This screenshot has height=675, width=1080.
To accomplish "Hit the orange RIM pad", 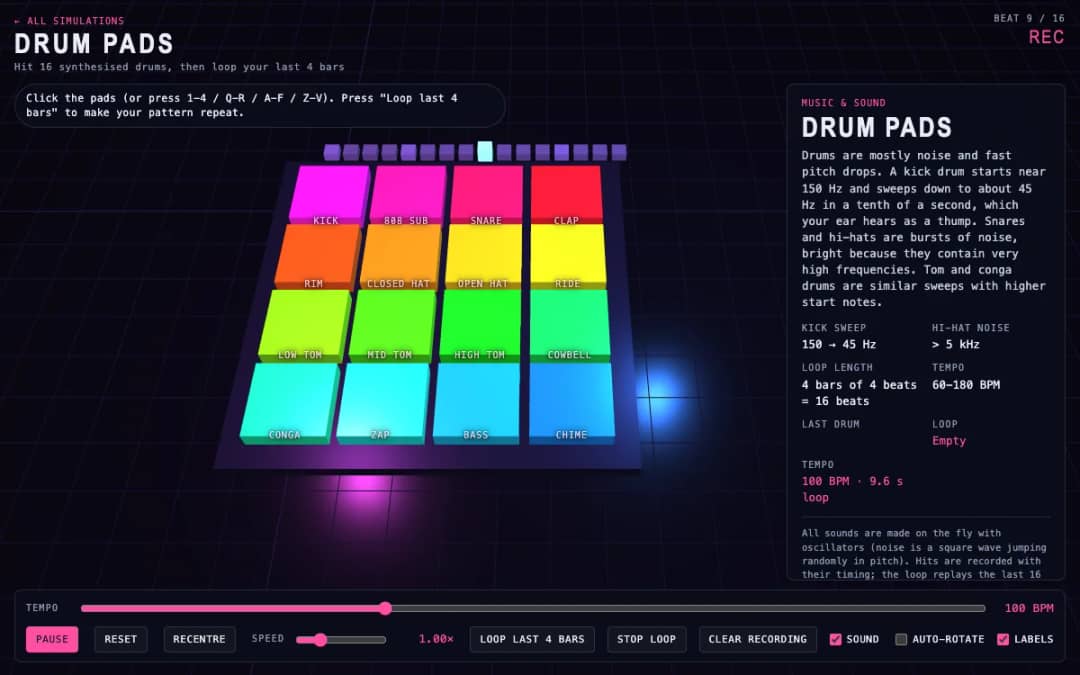I will pyautogui.click(x=318, y=256).
